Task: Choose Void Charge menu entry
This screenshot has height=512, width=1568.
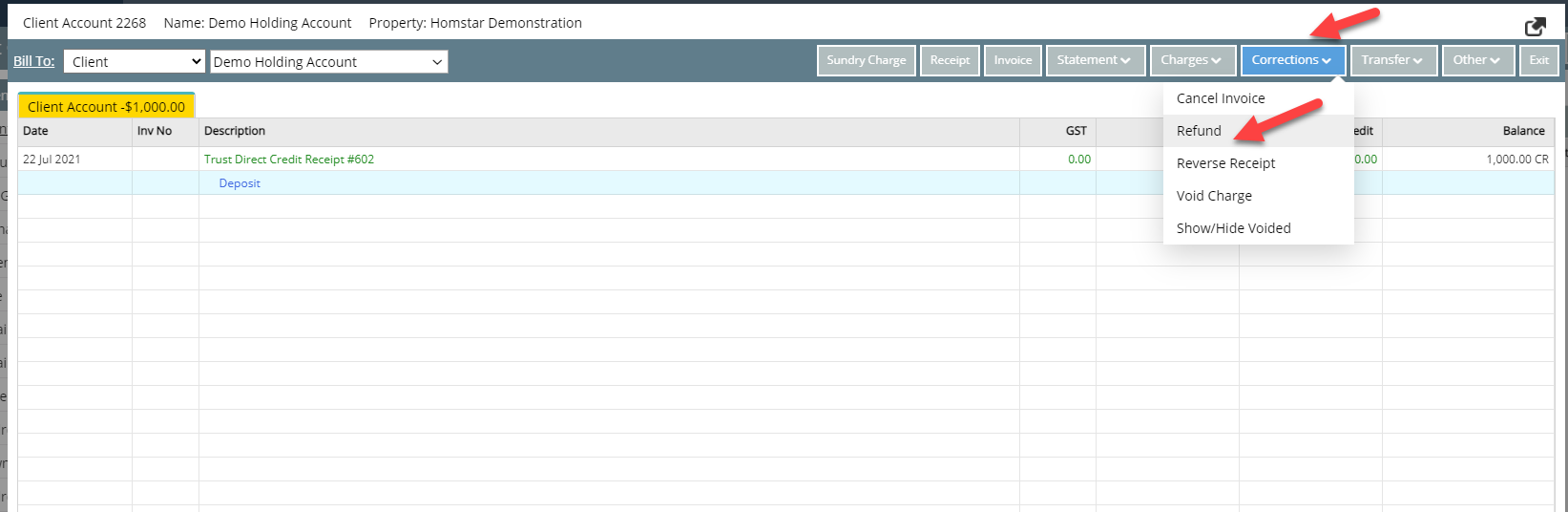Action: 1214,196
